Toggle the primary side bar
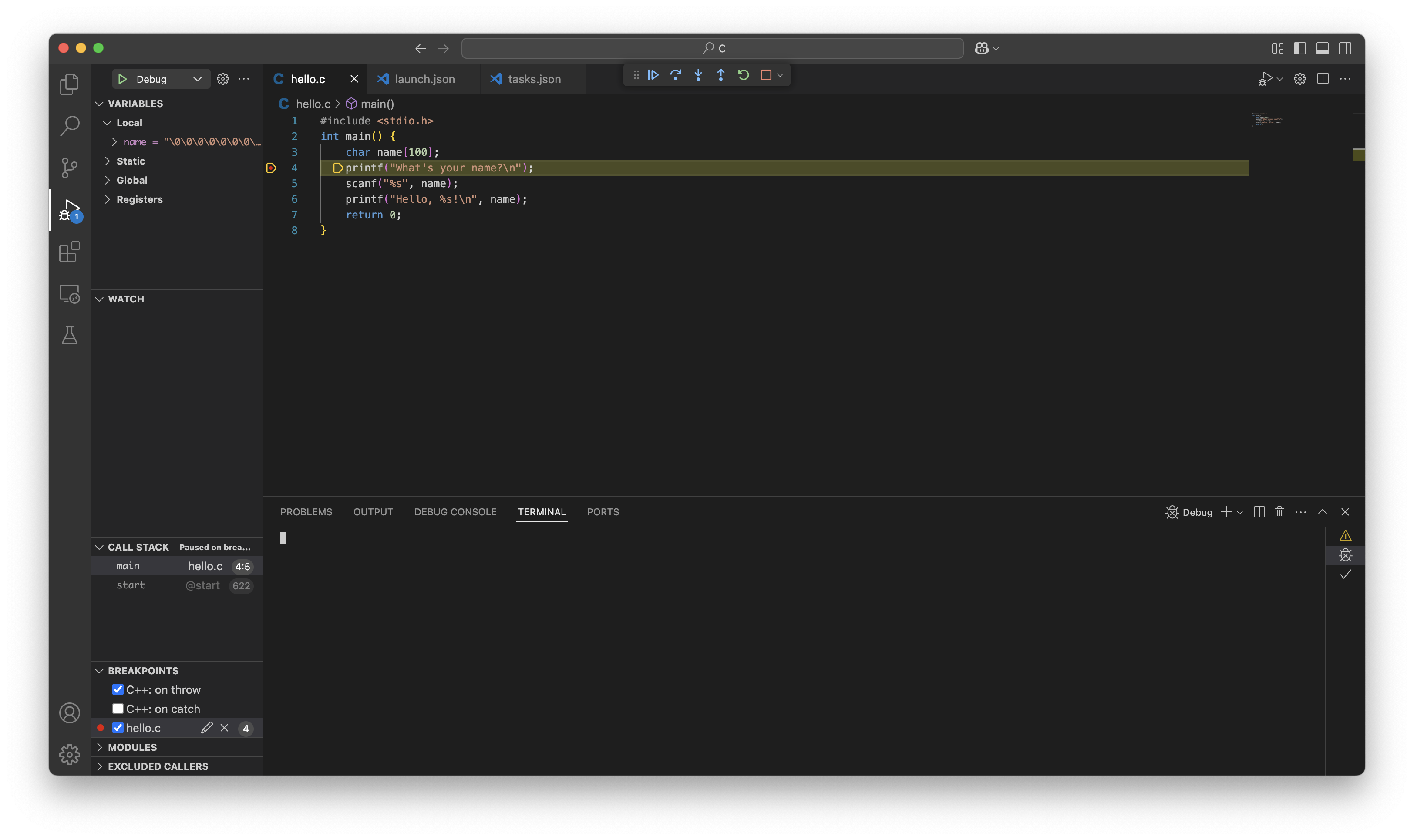The image size is (1414, 840). [1300, 48]
